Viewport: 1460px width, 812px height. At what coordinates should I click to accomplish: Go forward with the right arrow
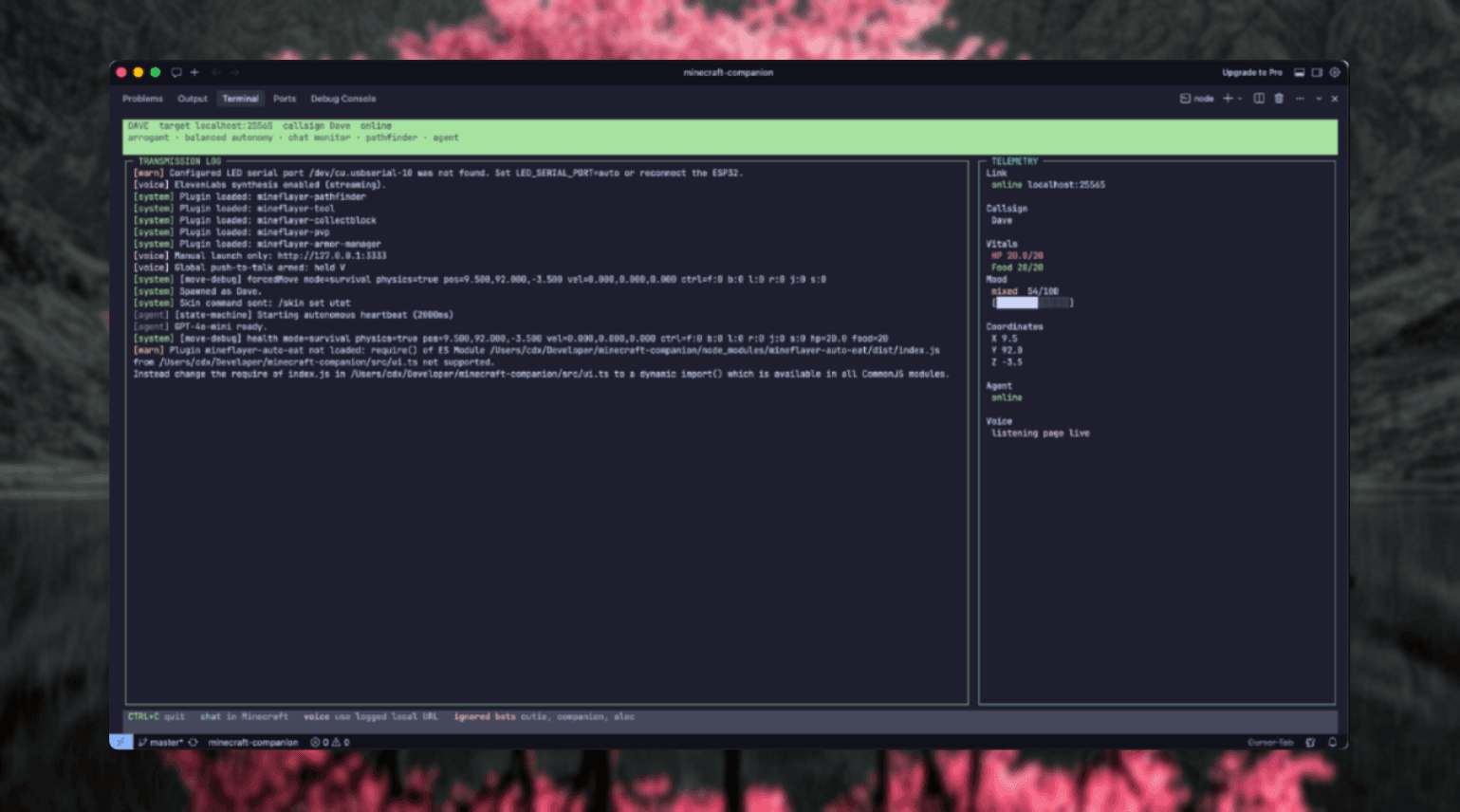coord(234,72)
